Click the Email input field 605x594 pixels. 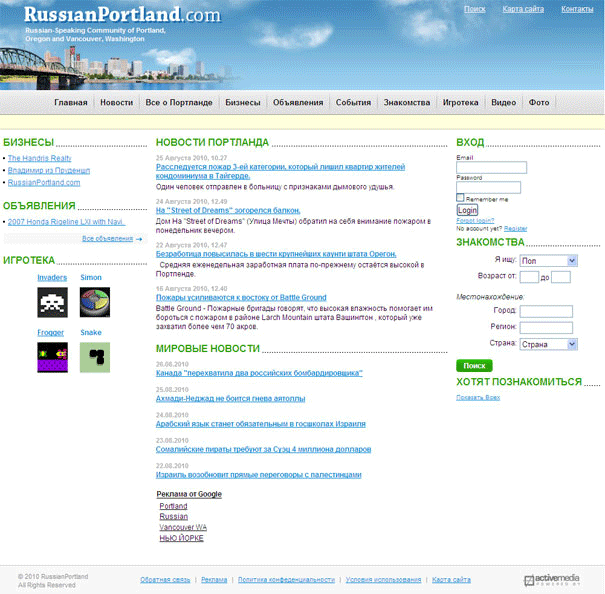tap(491, 168)
